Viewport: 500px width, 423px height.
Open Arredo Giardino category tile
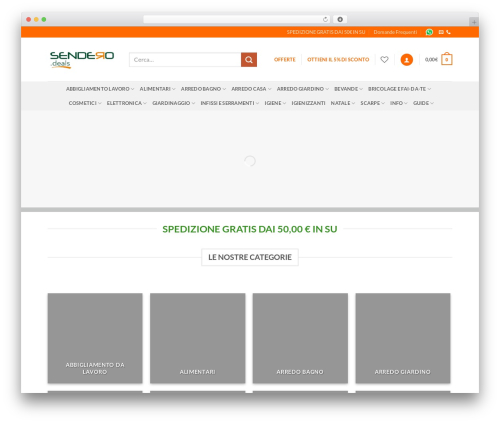pos(403,338)
